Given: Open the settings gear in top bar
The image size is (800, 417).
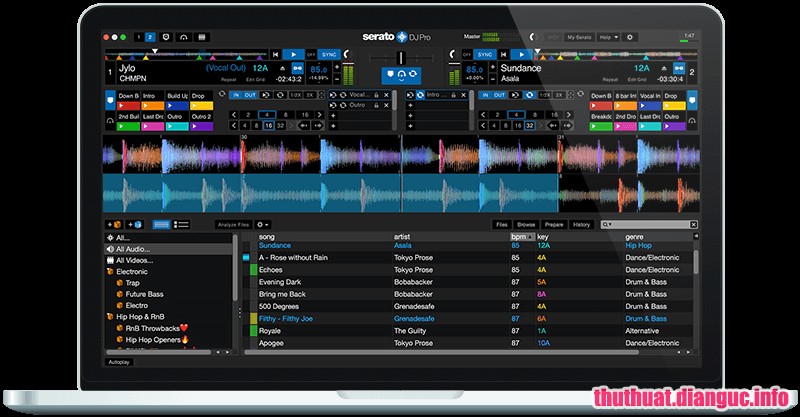Looking at the screenshot, I should 630,37.
